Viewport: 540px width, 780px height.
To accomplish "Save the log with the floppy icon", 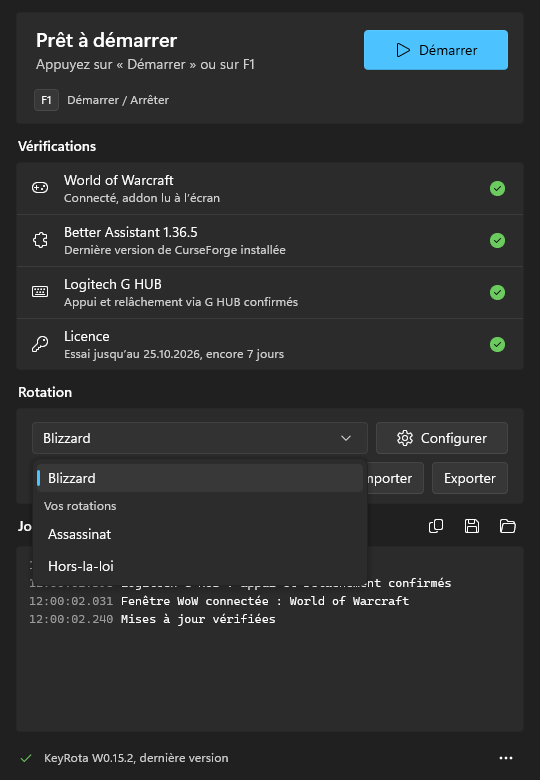I will (472, 526).
